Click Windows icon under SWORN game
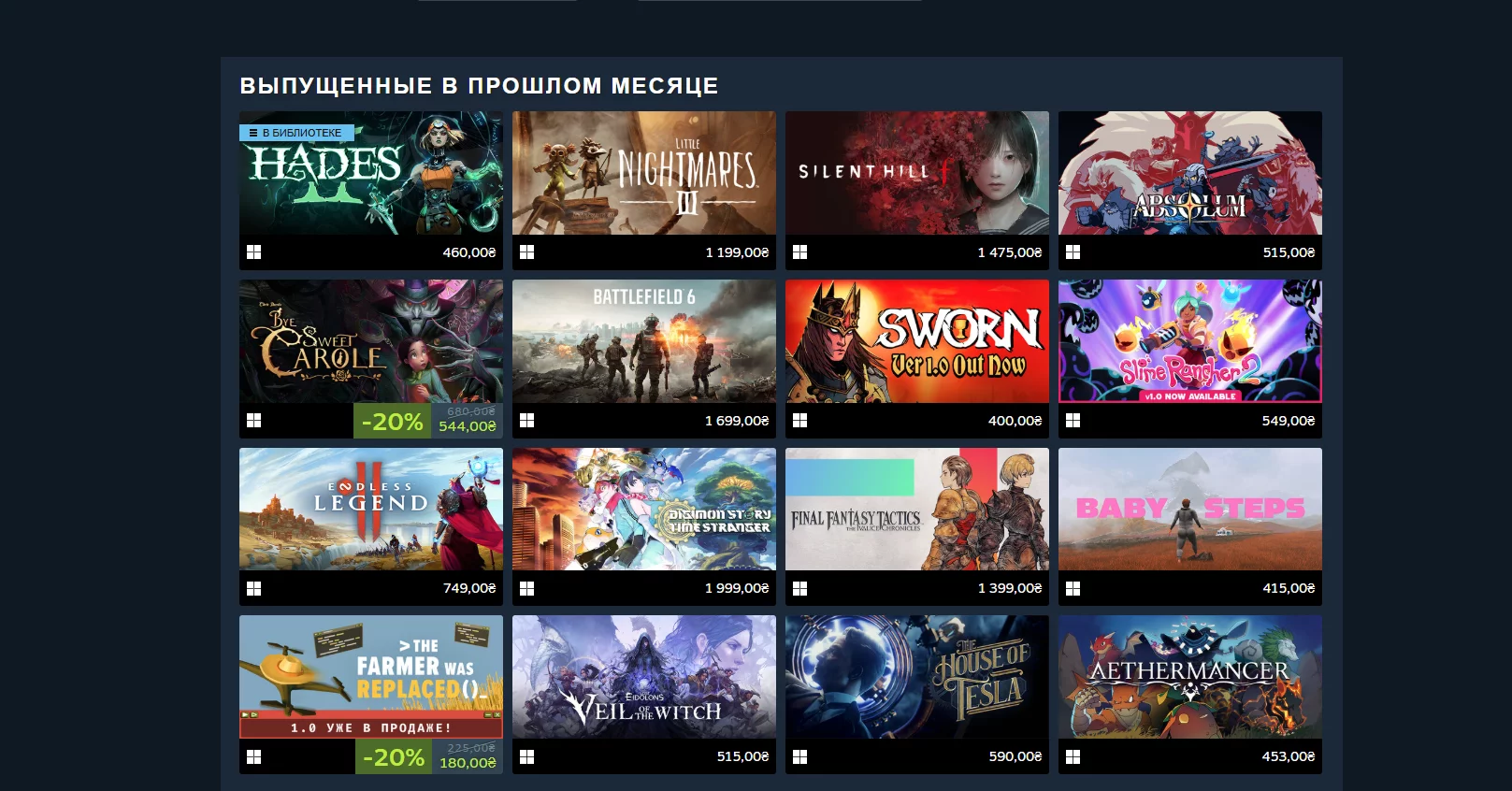The height and width of the screenshot is (791, 1512). (x=799, y=421)
